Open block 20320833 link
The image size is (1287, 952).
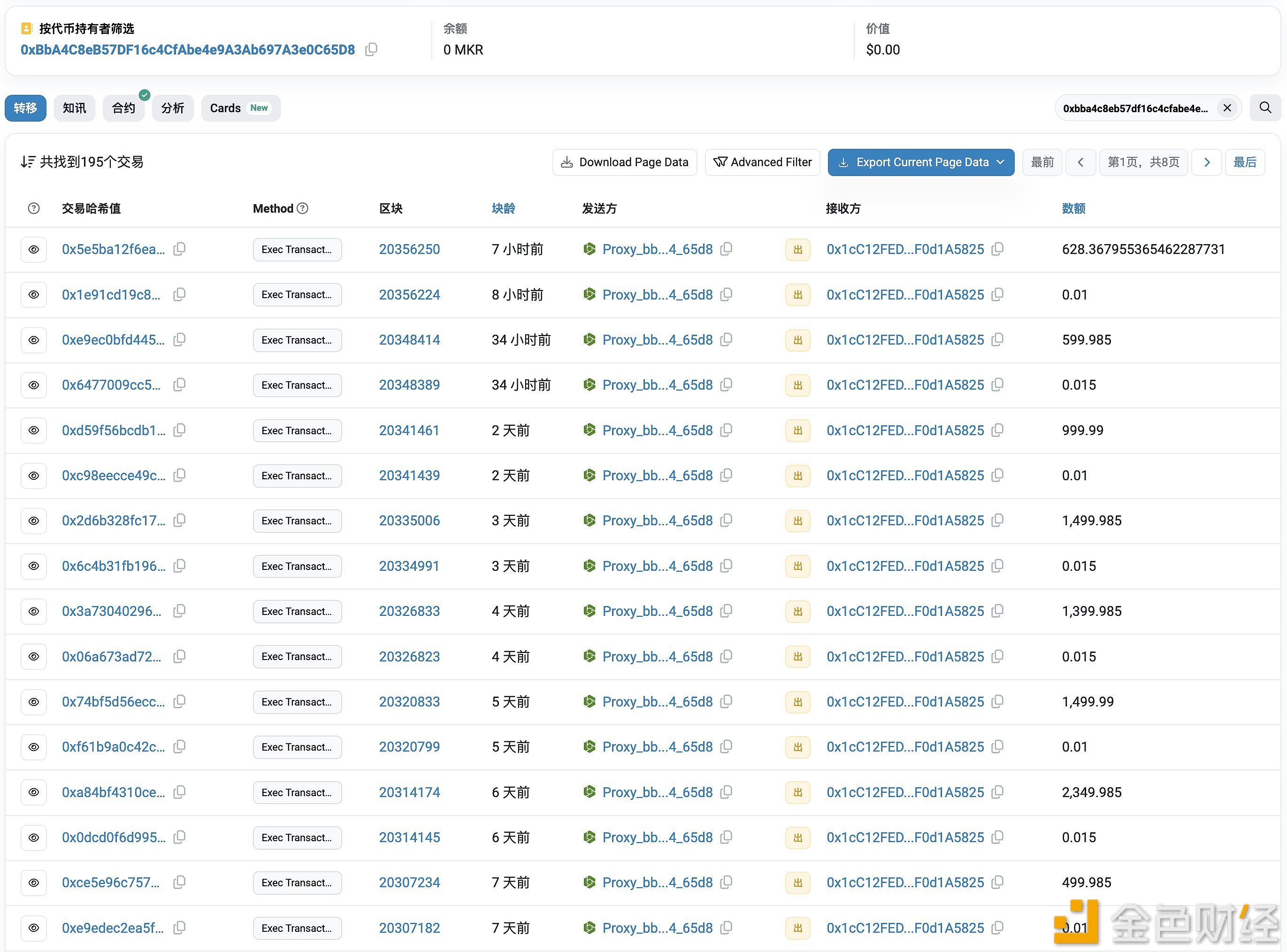point(409,701)
